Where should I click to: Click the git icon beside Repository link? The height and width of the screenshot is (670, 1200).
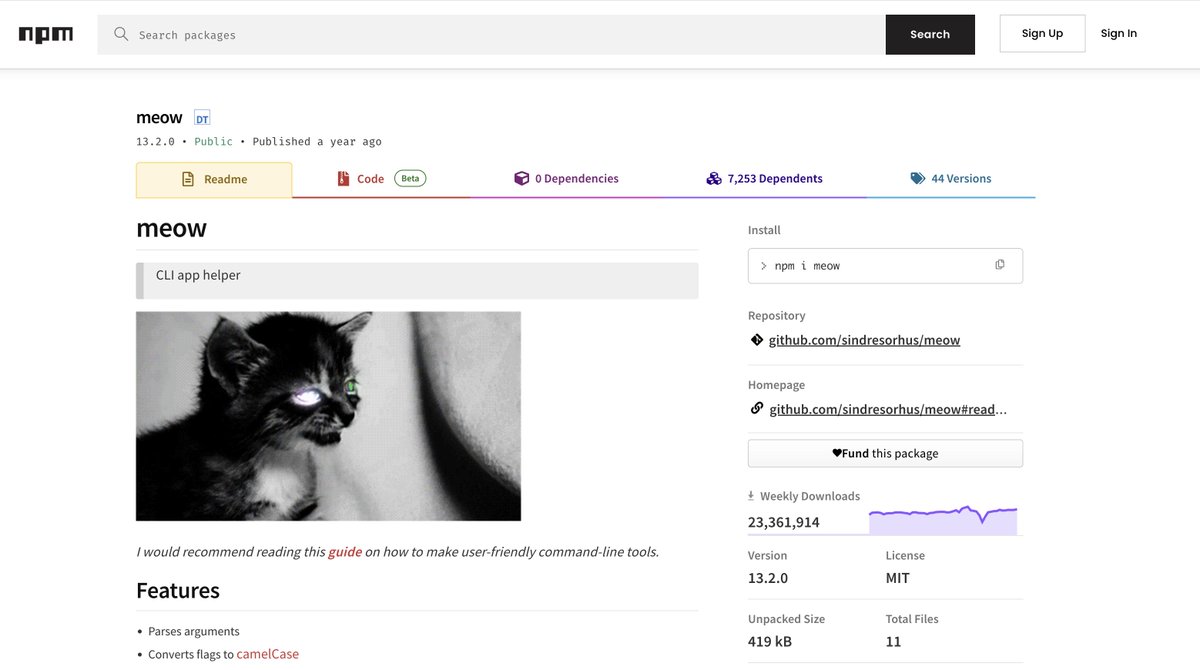[x=757, y=340]
